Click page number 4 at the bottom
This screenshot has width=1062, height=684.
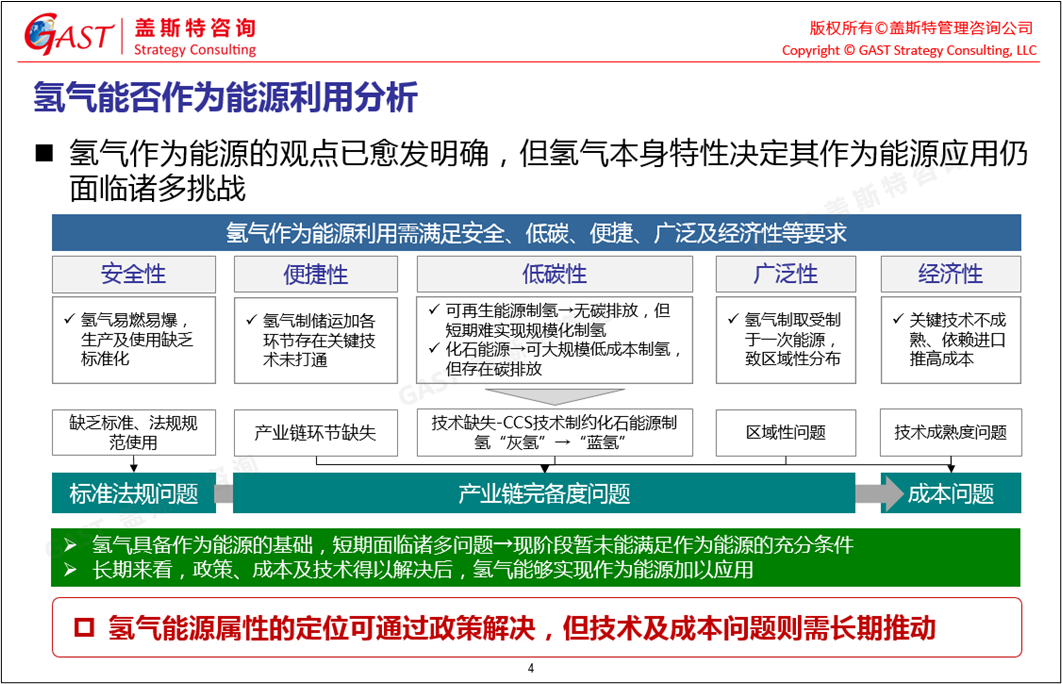[x=531, y=668]
